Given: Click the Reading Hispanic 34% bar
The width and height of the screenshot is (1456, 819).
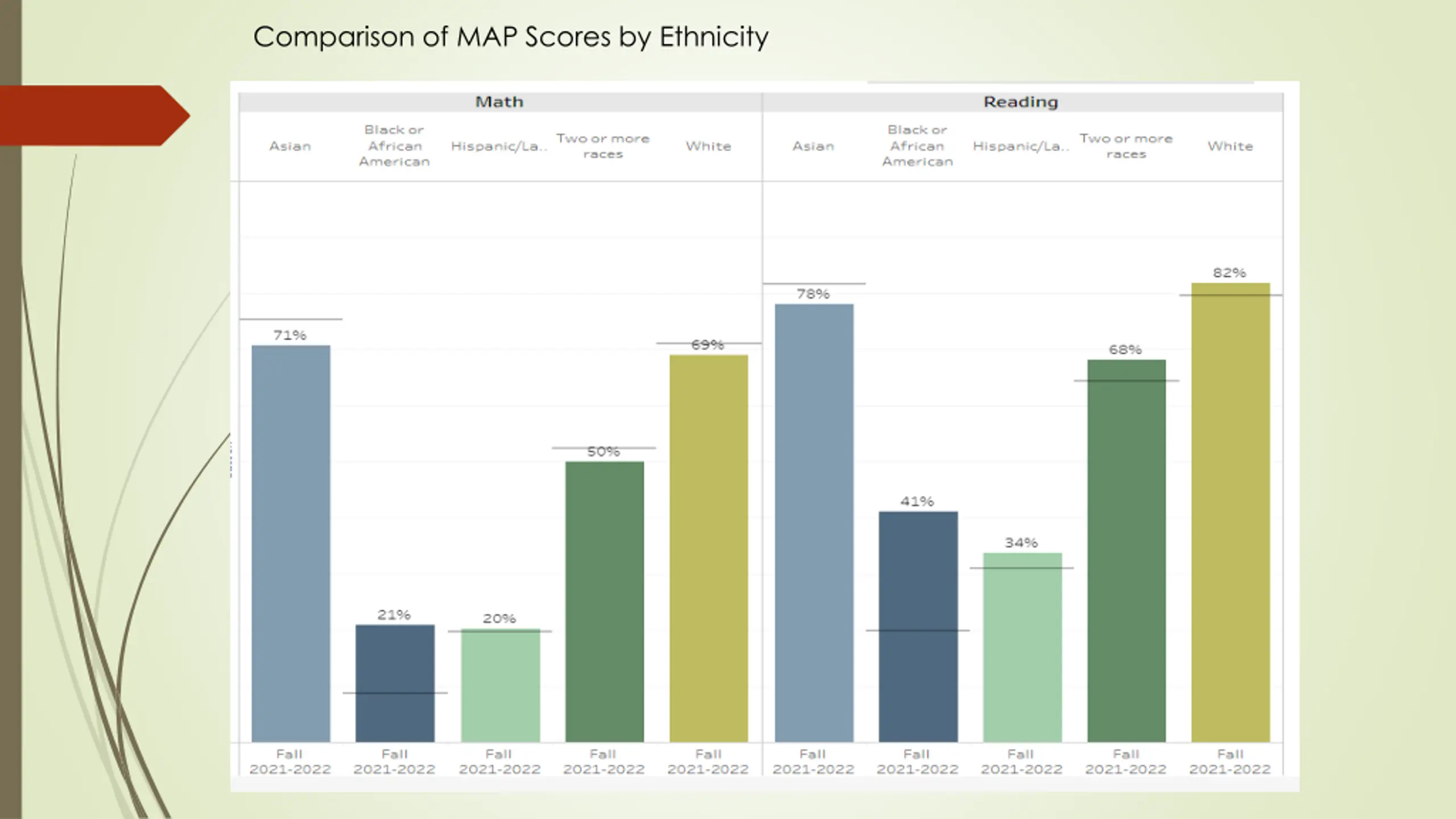Looking at the screenshot, I should click(1022, 647).
